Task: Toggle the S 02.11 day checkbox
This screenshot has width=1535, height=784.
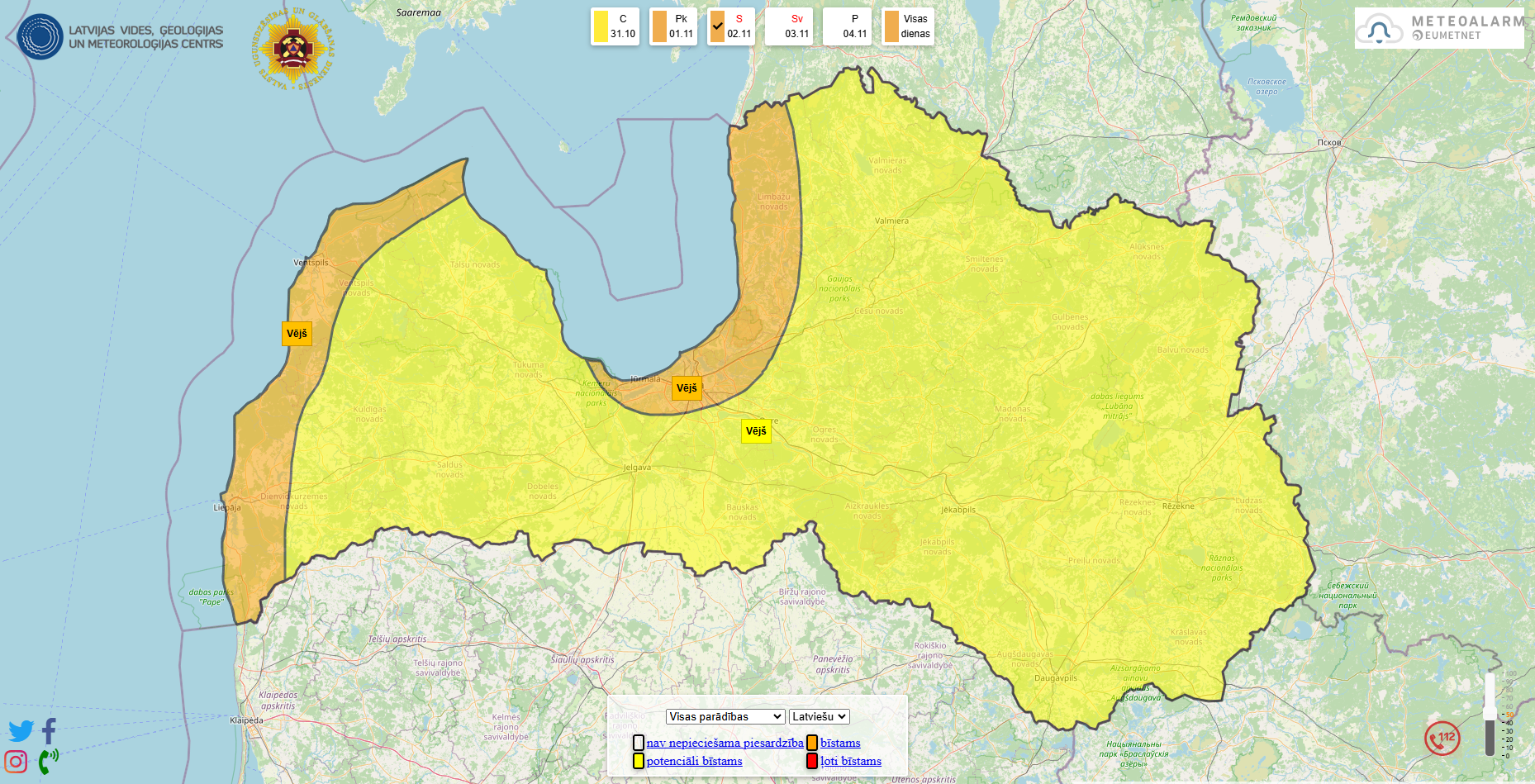Action: pyautogui.click(x=717, y=26)
